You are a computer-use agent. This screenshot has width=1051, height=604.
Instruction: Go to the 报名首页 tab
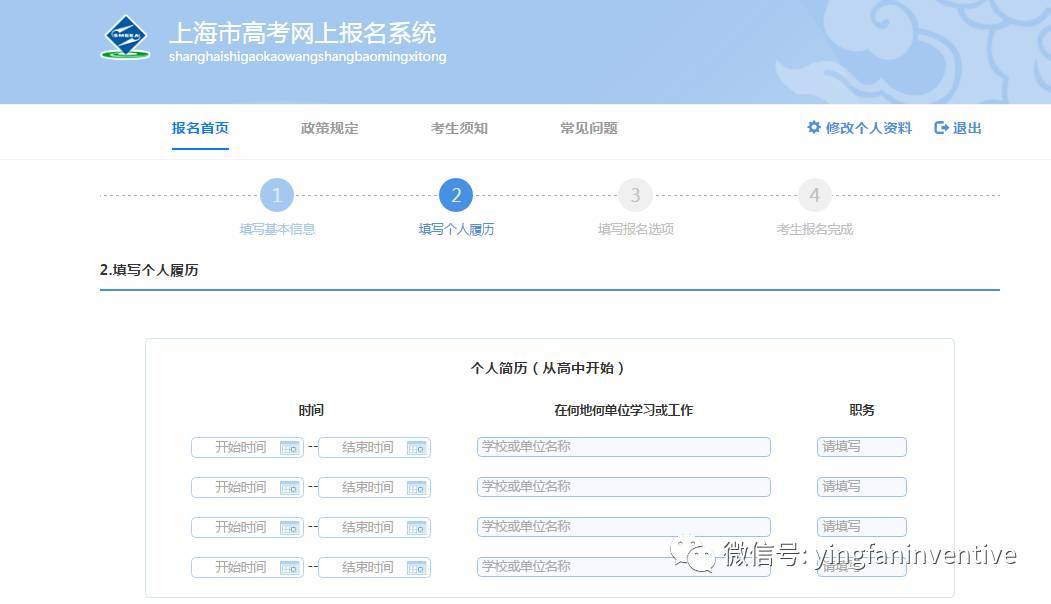pyautogui.click(x=200, y=128)
